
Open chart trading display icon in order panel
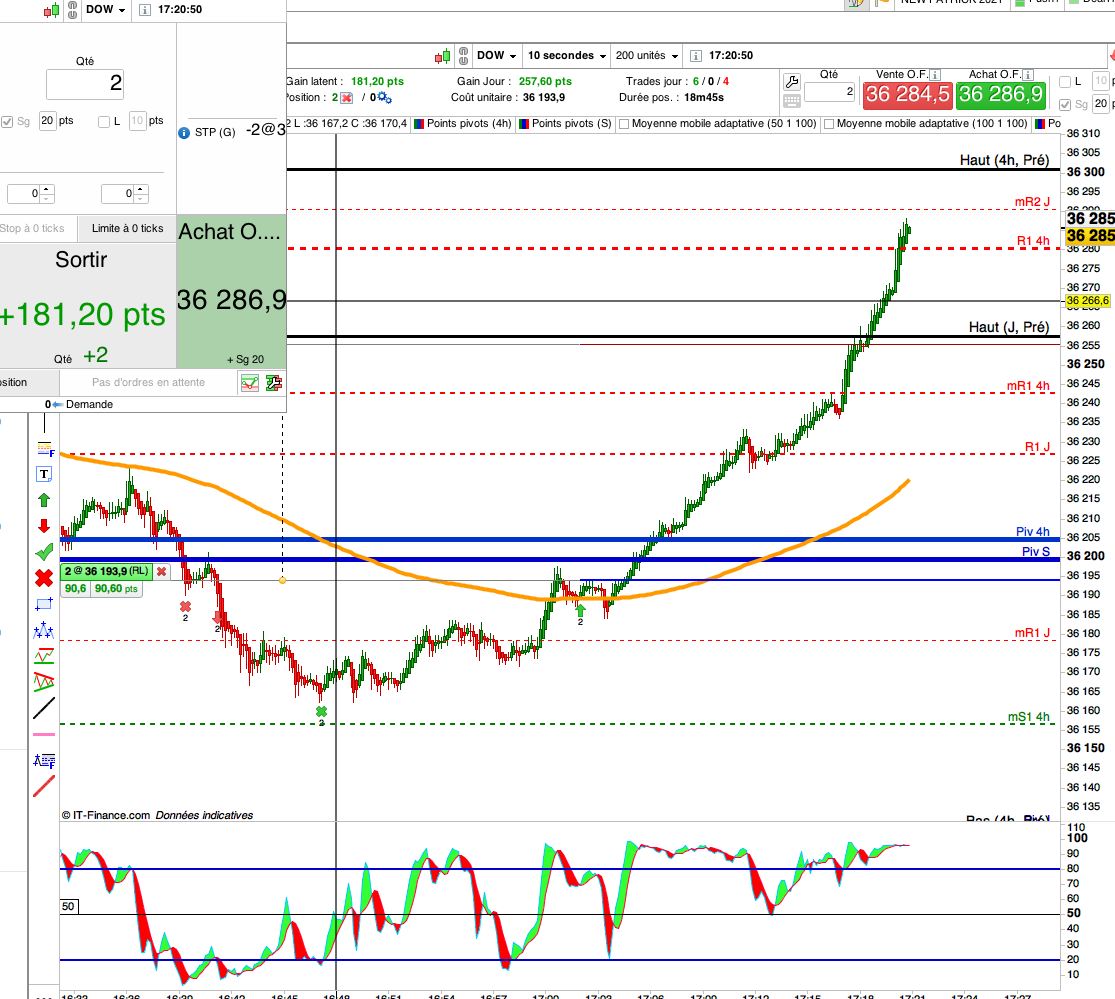pos(250,383)
